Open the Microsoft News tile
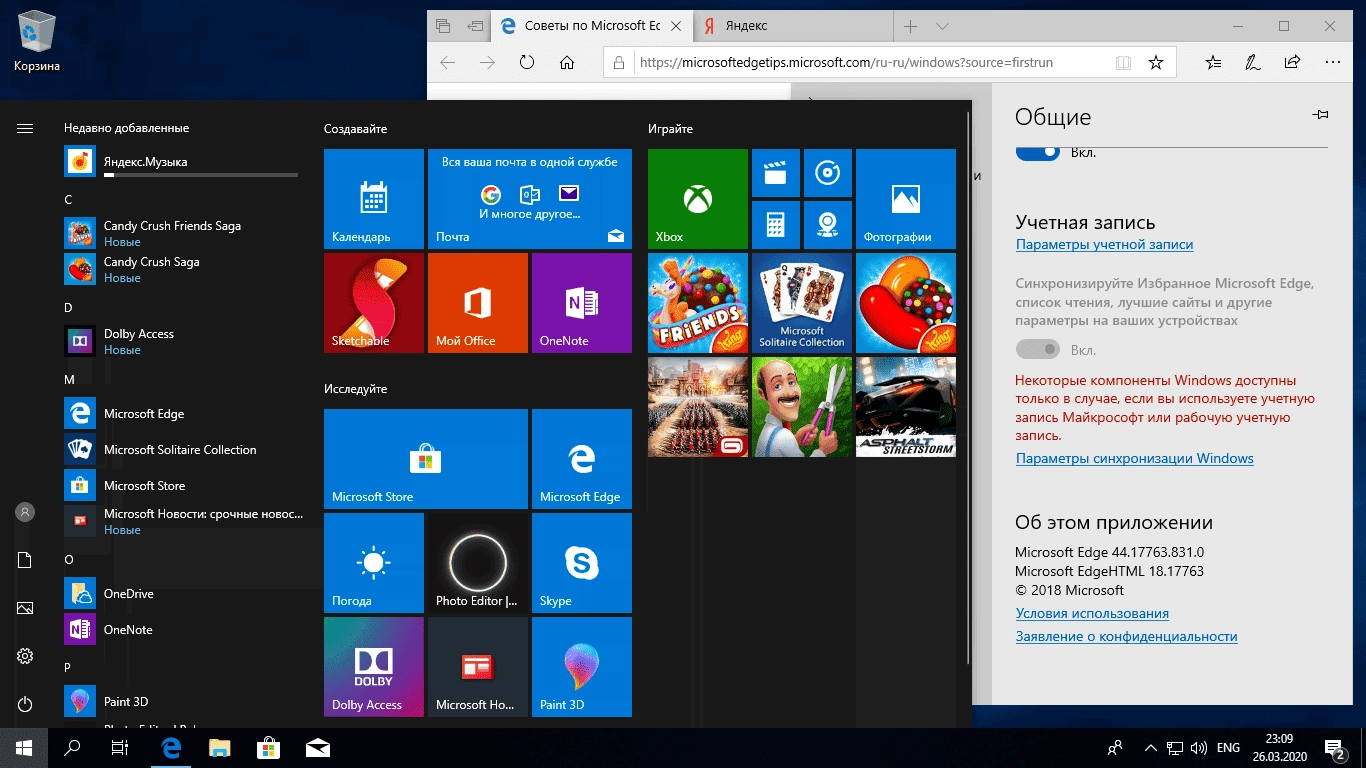Screen dimensions: 1366x768 pyautogui.click(x=478, y=667)
